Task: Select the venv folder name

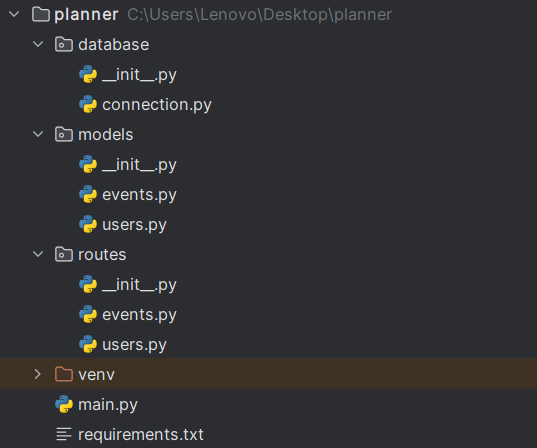Action: [96, 375]
